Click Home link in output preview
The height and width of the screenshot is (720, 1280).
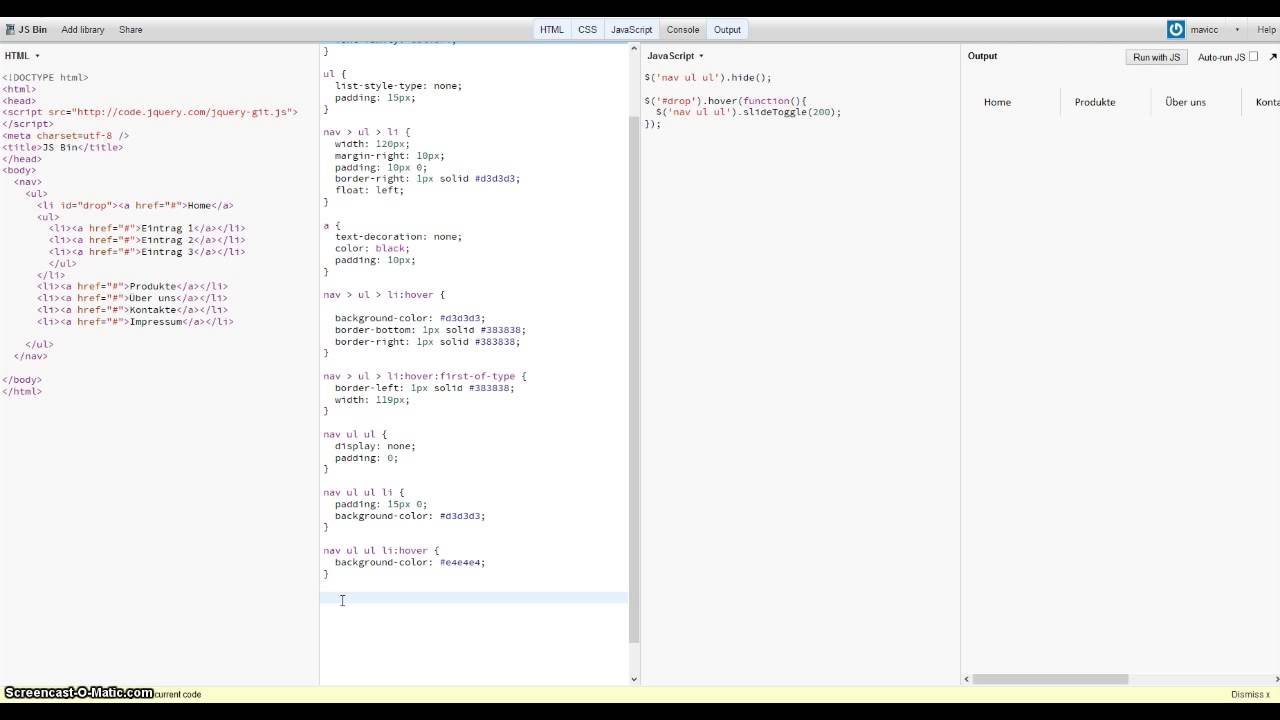click(997, 102)
